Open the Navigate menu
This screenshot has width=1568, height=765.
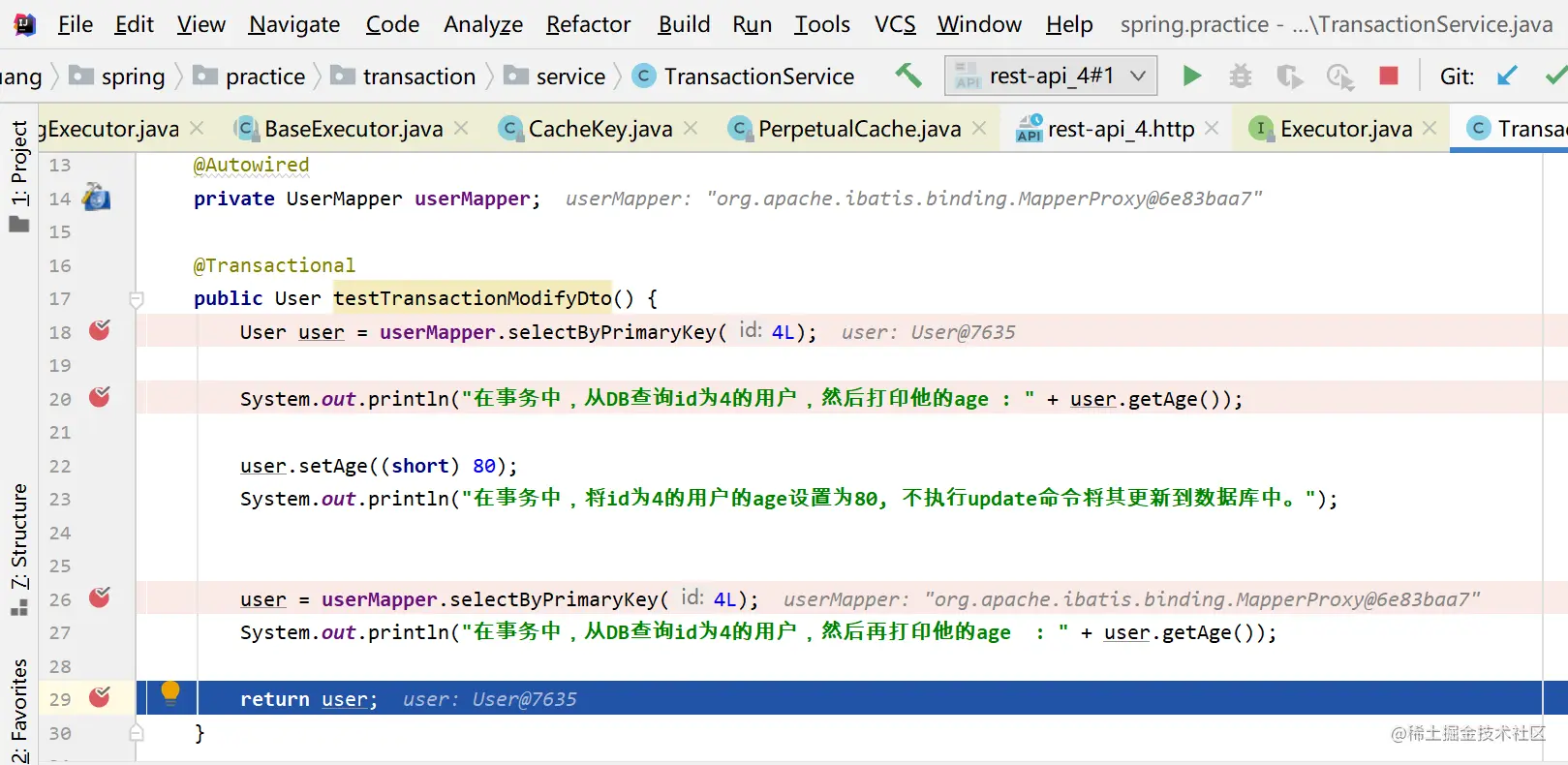(x=294, y=24)
